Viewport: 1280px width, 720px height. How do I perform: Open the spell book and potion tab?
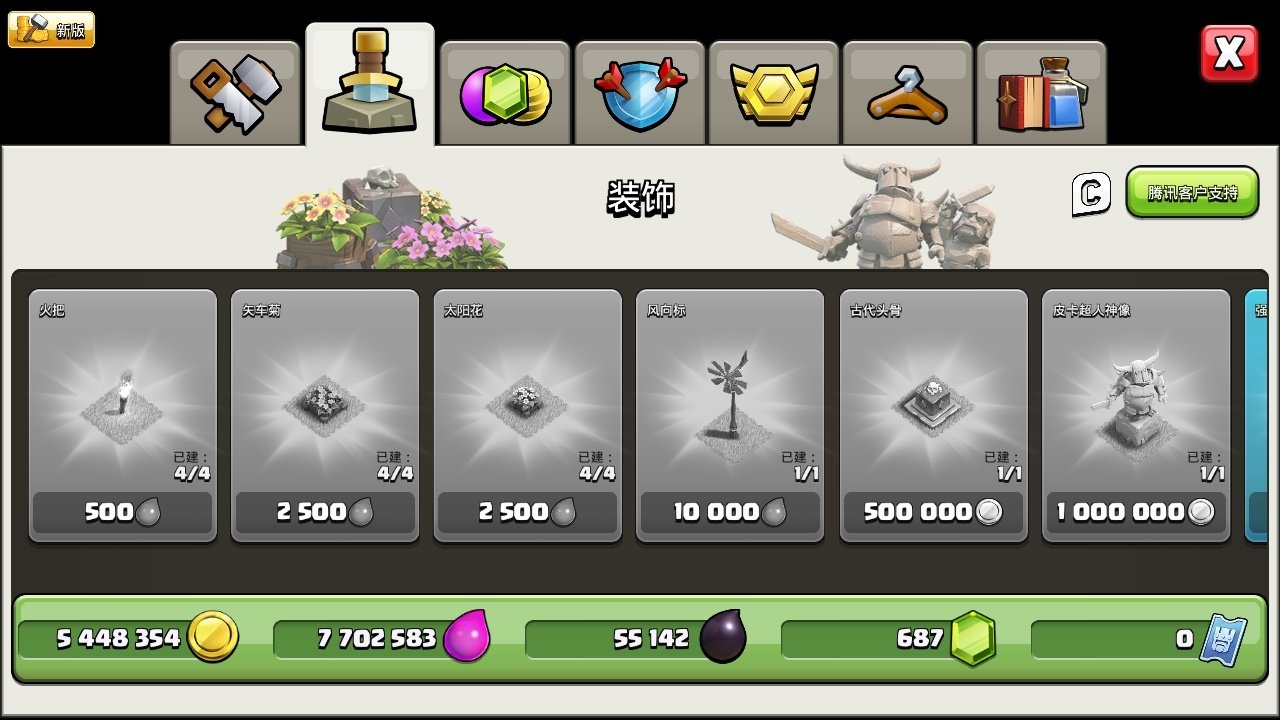coord(1042,94)
